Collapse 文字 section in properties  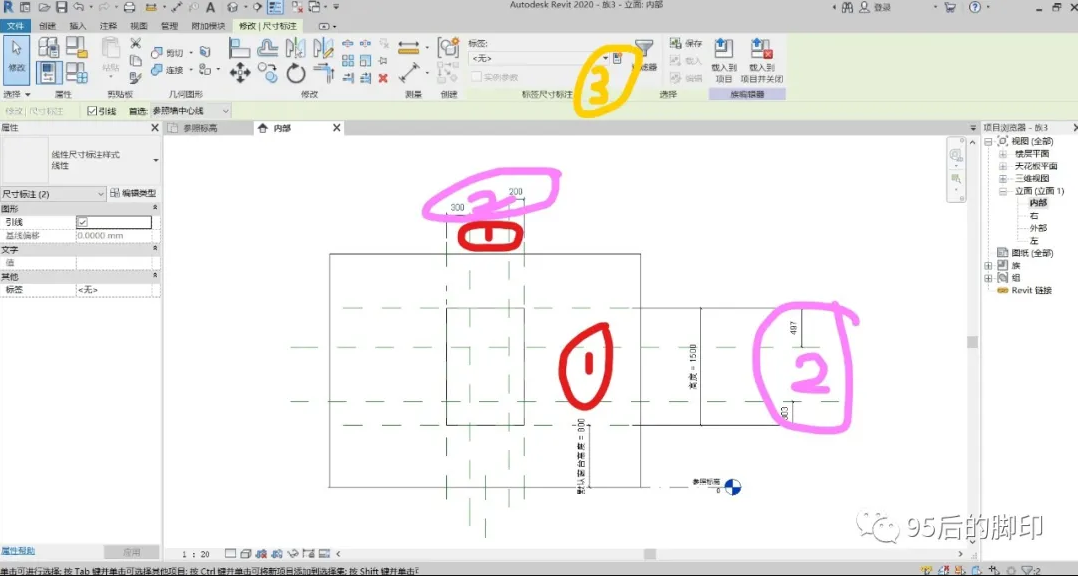(x=155, y=249)
